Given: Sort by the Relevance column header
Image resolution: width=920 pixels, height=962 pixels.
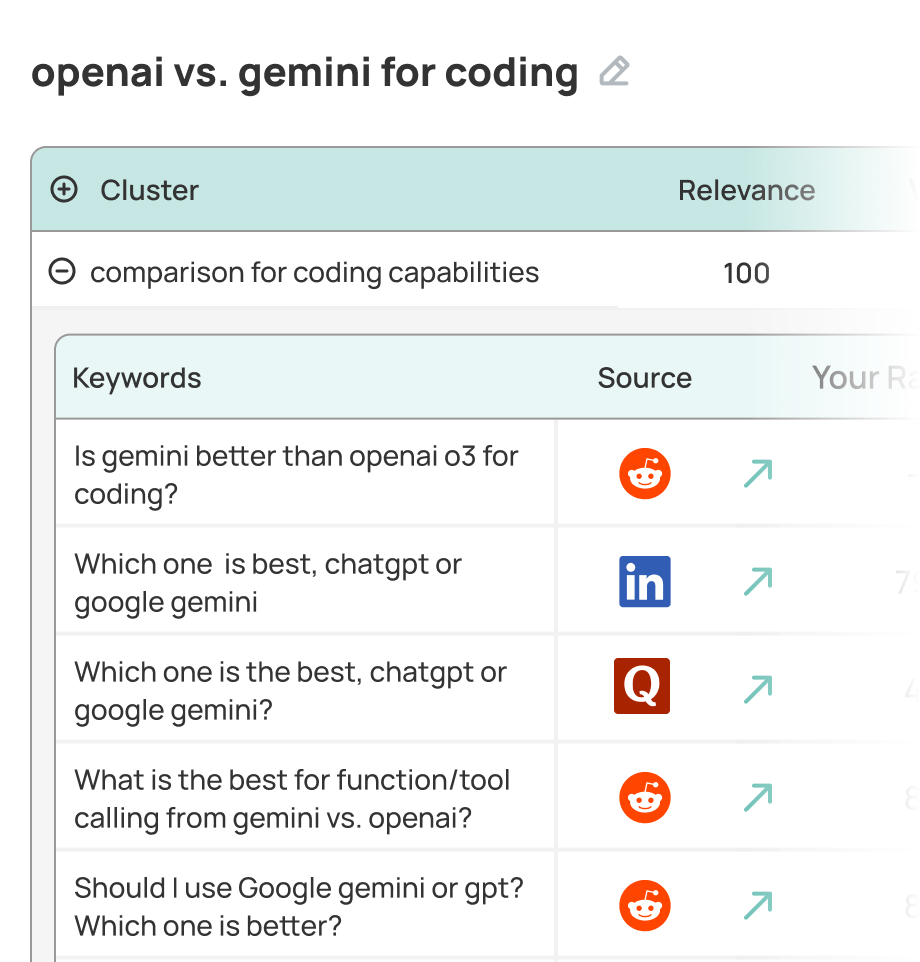Looking at the screenshot, I should click(746, 190).
